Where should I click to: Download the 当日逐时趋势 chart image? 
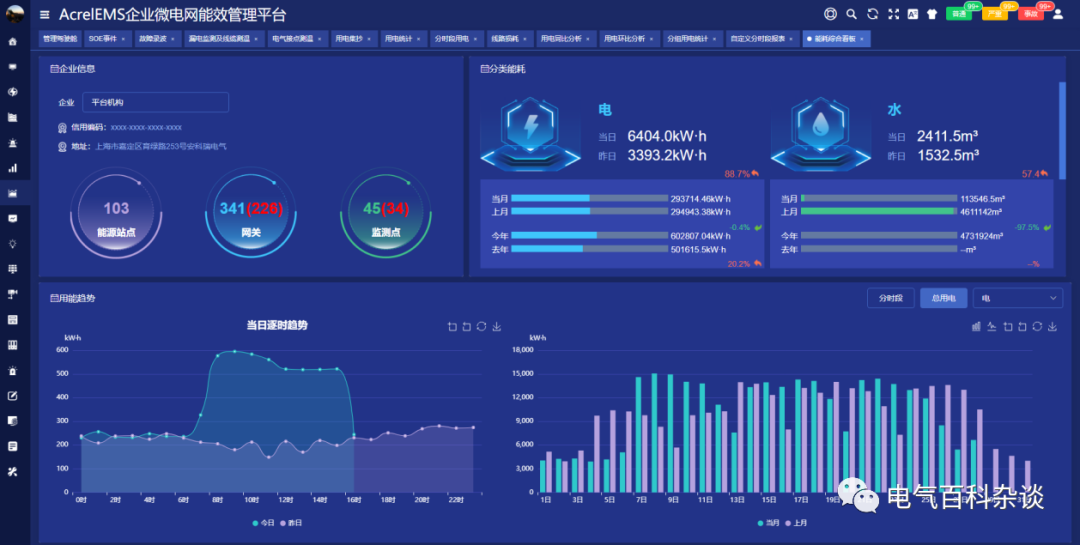coord(497,327)
